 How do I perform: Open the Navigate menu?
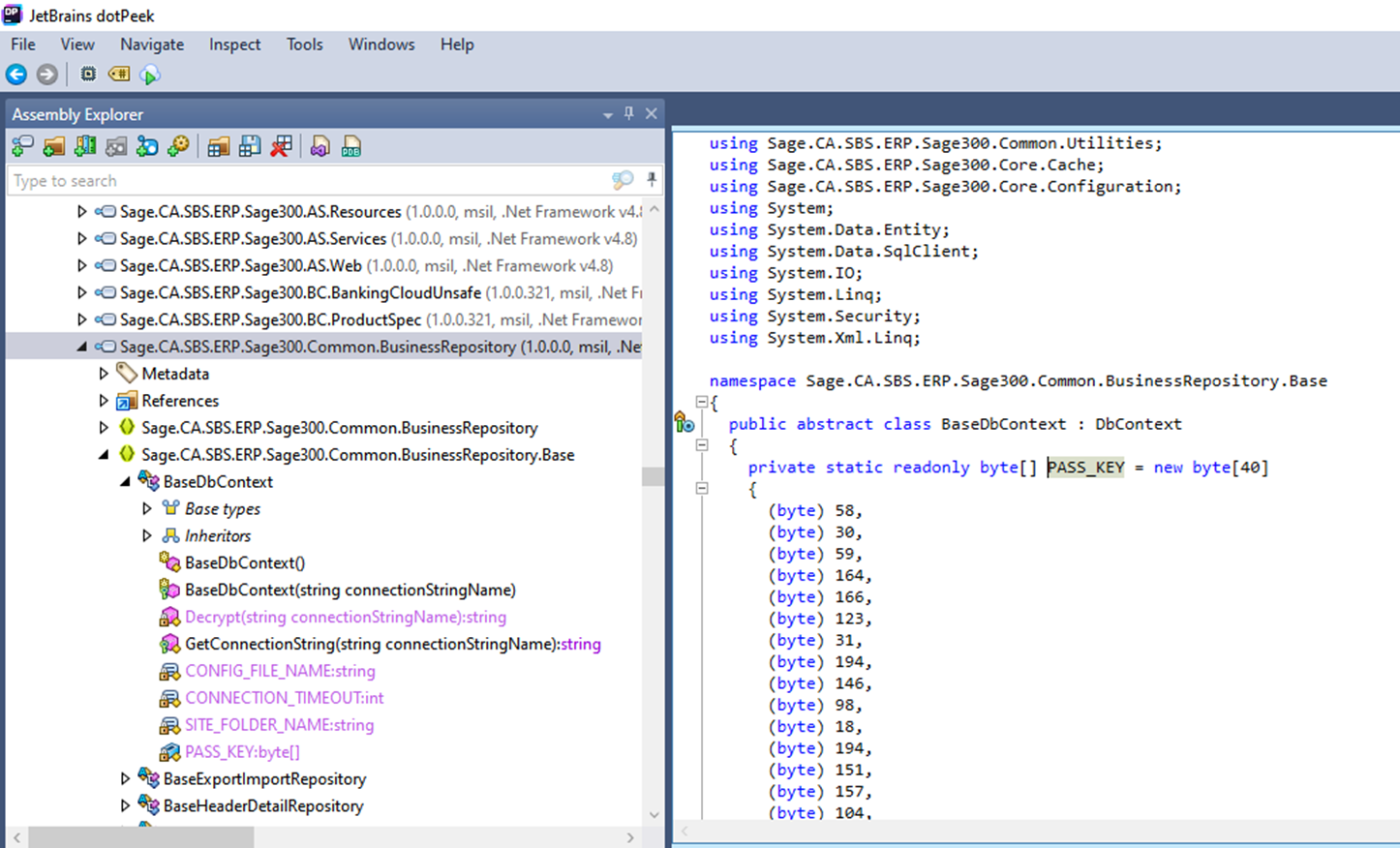click(152, 45)
